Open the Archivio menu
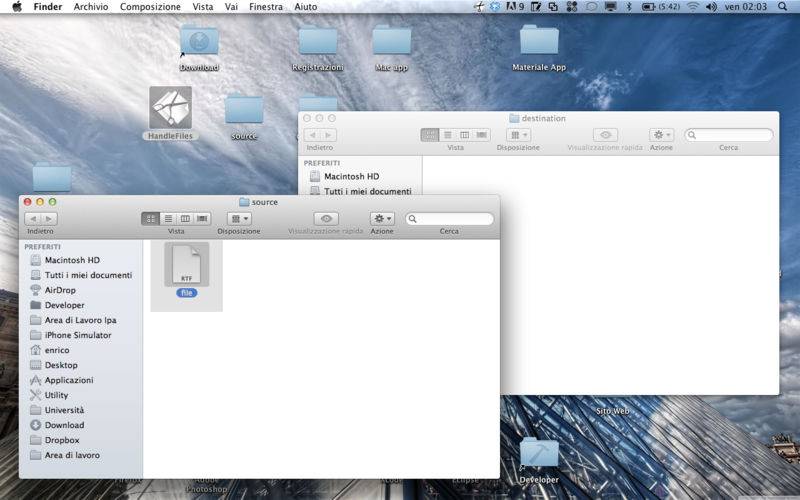800x500 pixels. [91, 7]
